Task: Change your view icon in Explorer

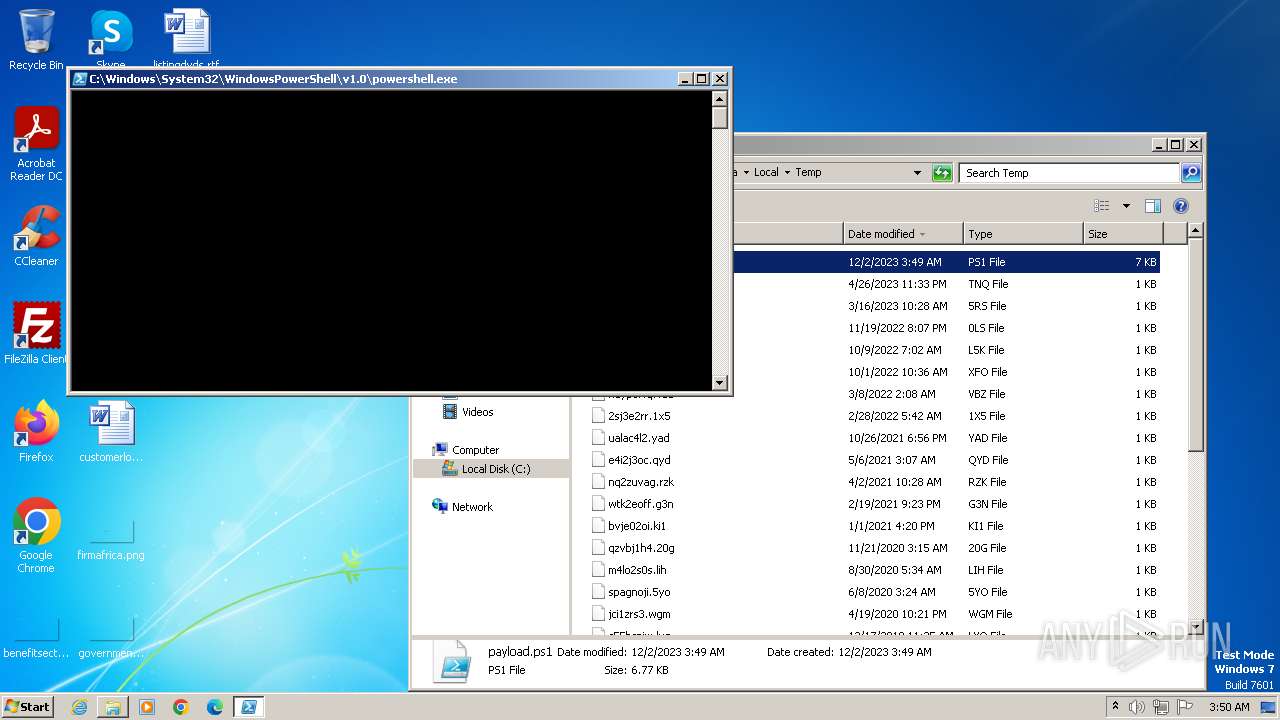Action: point(1102,206)
